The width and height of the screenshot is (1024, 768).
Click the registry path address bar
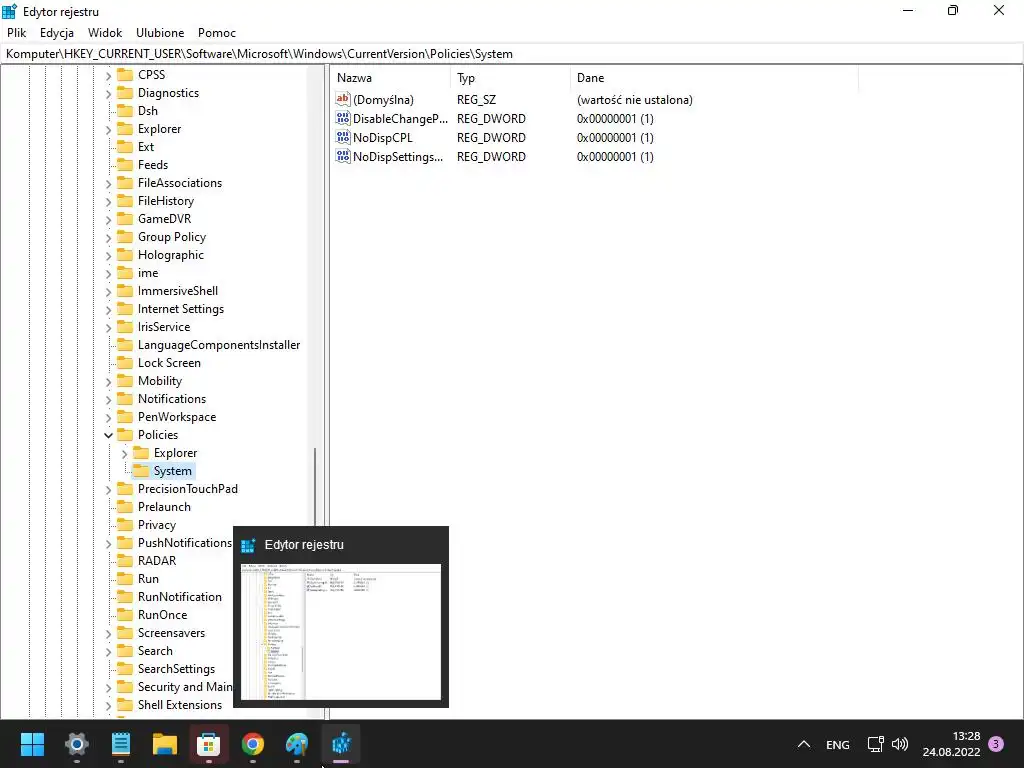pyautogui.click(x=511, y=54)
